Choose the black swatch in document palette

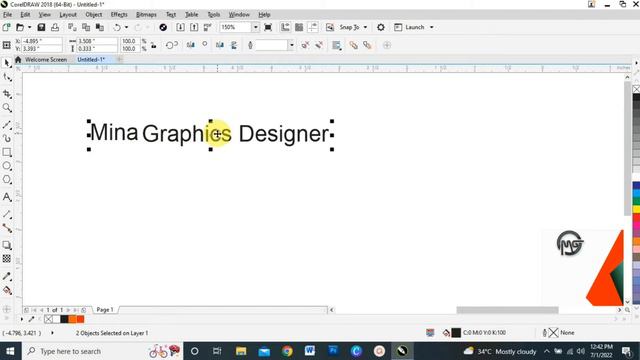[64, 319]
